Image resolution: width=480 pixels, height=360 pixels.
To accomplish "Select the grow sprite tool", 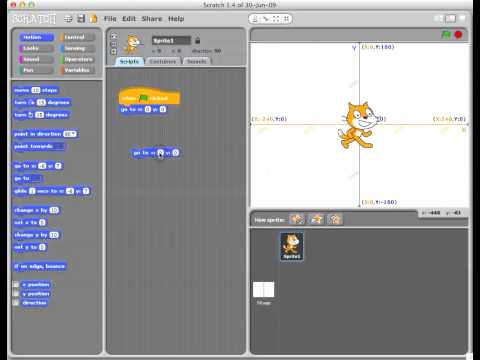I will (x=276, y=19).
